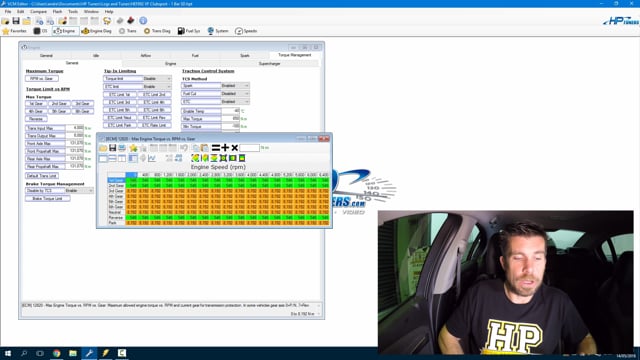
Task: Click the open folder icon in table editor
Action: coord(103,148)
